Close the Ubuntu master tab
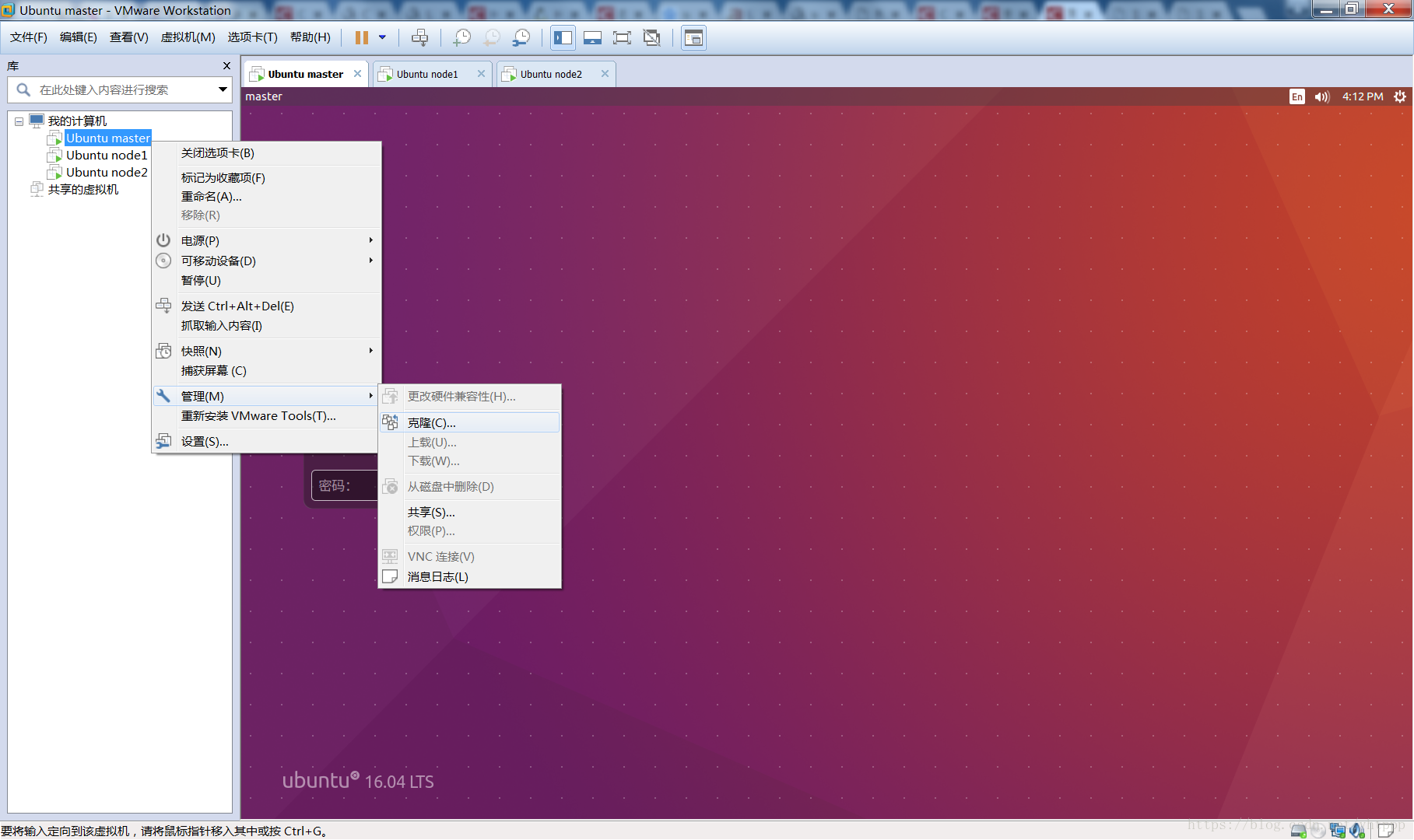 pyautogui.click(x=357, y=74)
